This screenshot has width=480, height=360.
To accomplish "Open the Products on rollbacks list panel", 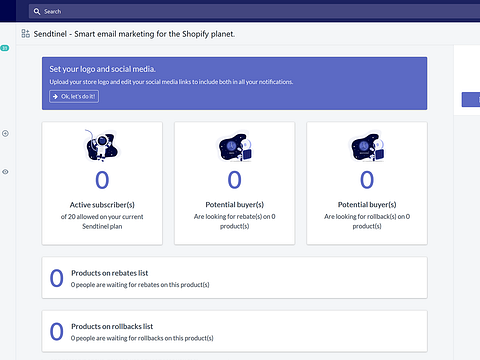I will (234, 331).
